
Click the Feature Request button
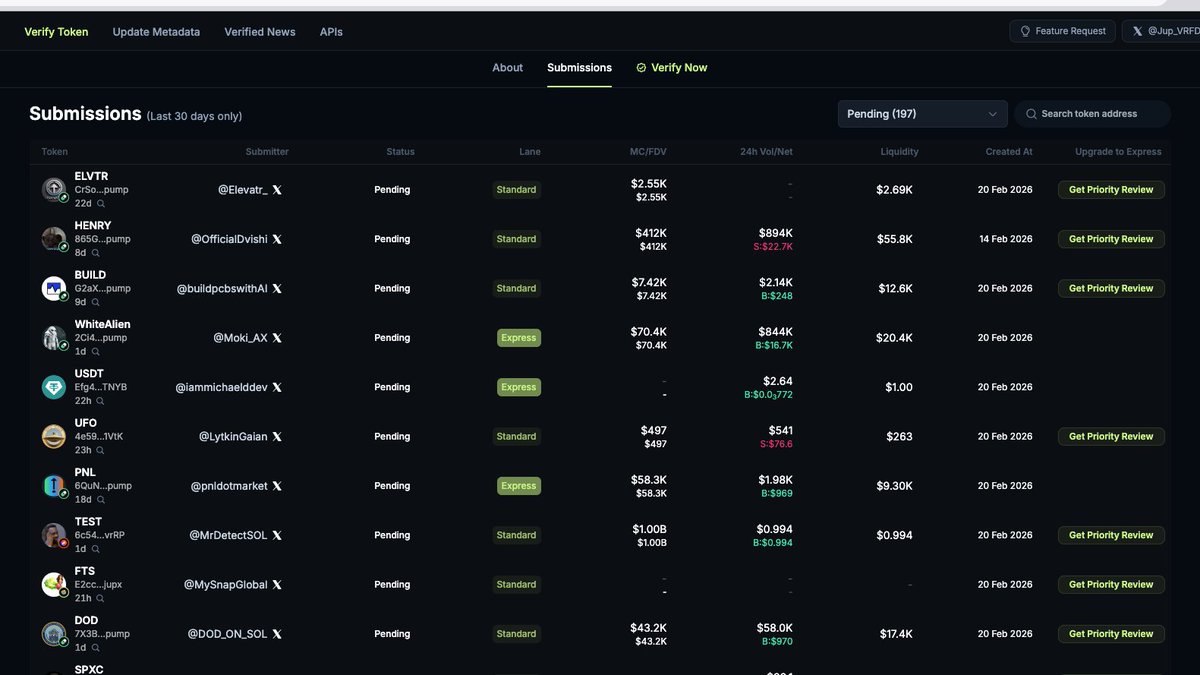(x=1062, y=31)
